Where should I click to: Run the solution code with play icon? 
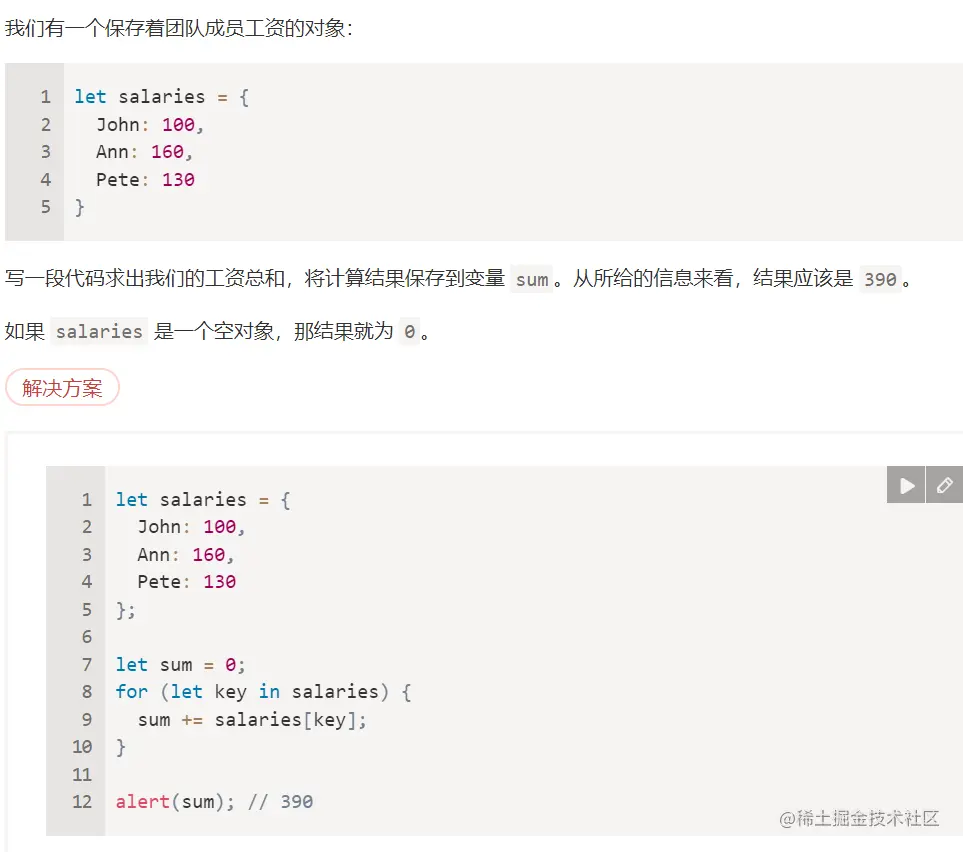coord(906,485)
